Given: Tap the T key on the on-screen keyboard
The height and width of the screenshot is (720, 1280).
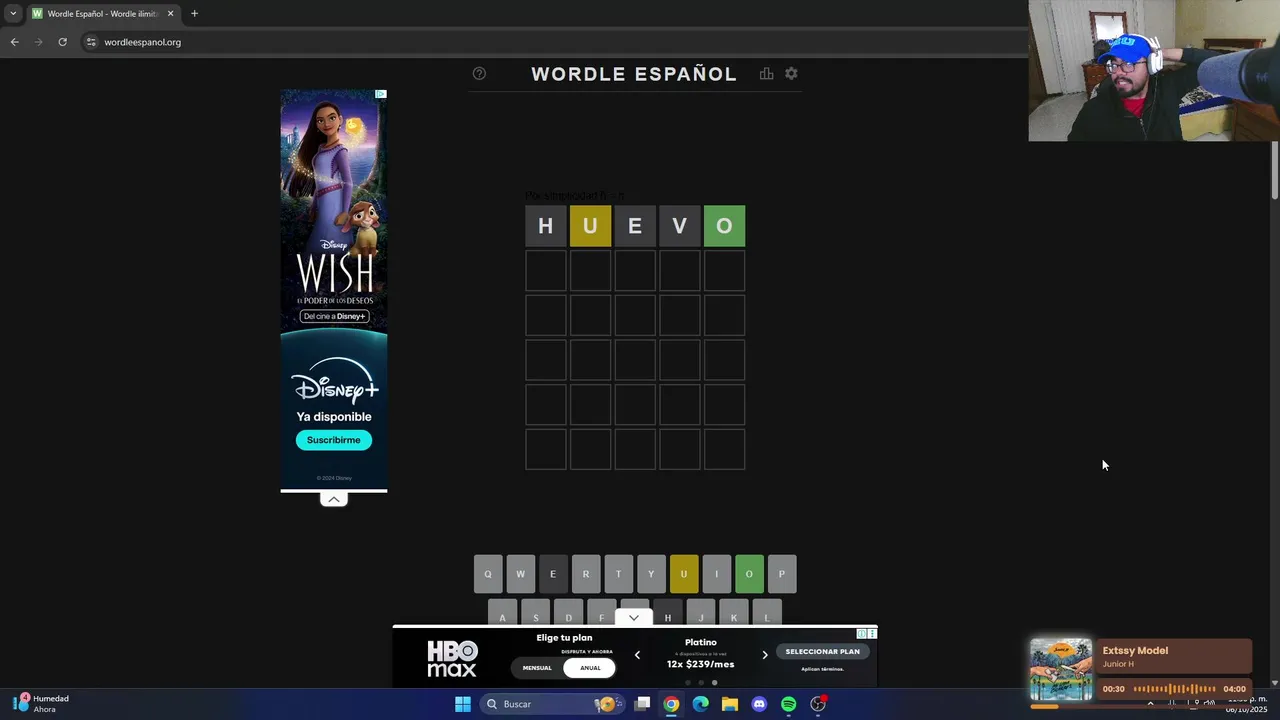Looking at the screenshot, I should (618, 574).
